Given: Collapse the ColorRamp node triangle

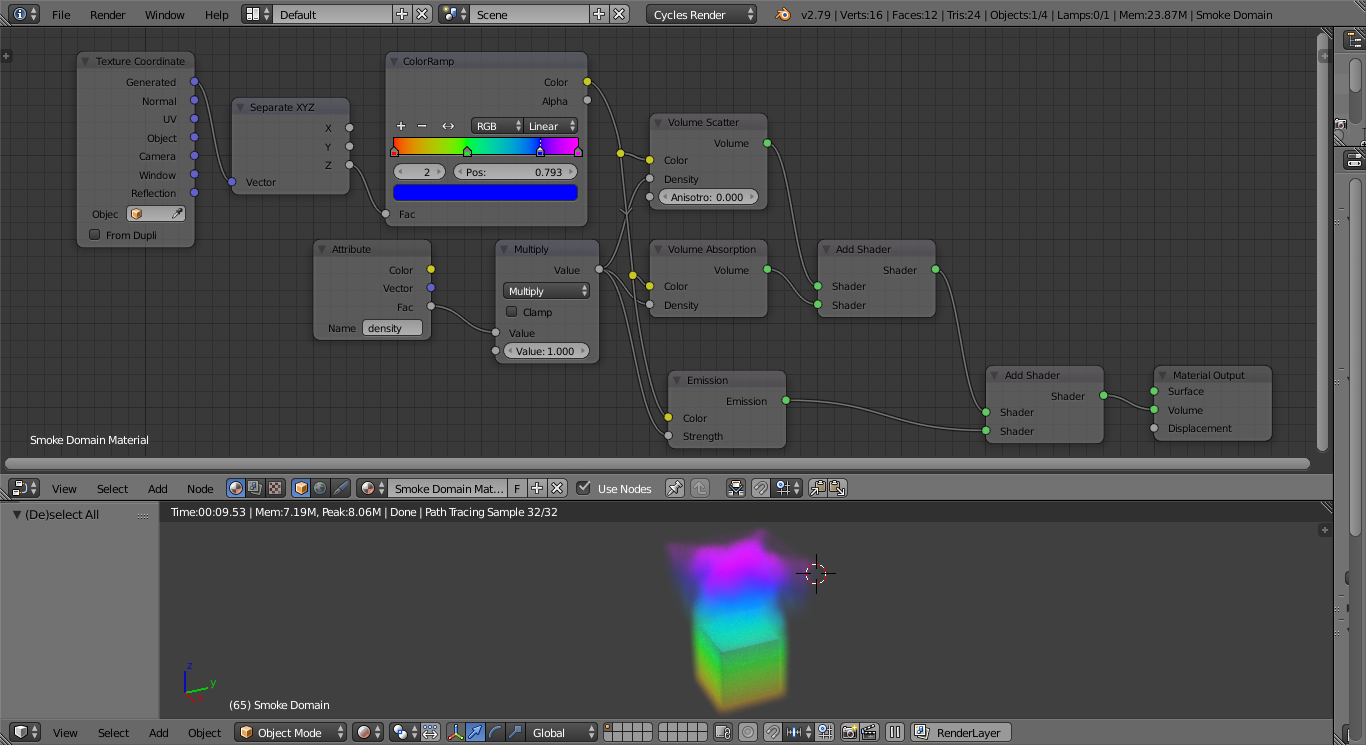Looking at the screenshot, I should tap(394, 62).
